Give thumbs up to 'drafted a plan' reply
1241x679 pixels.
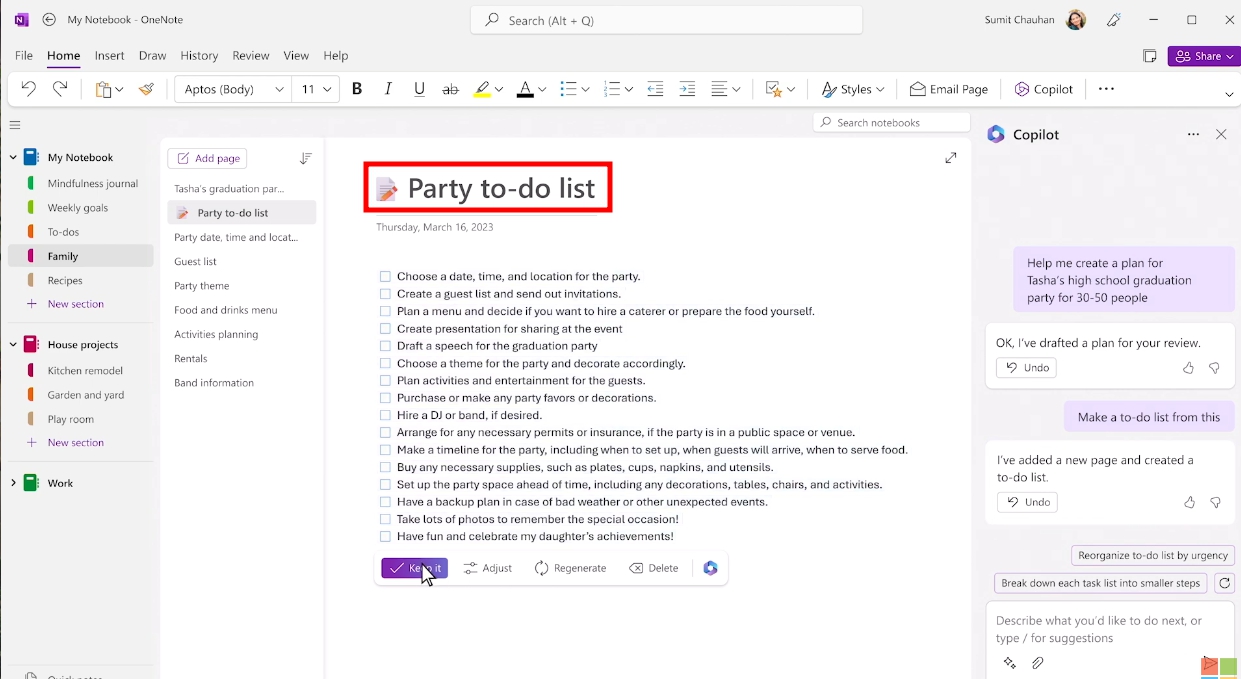(1188, 368)
